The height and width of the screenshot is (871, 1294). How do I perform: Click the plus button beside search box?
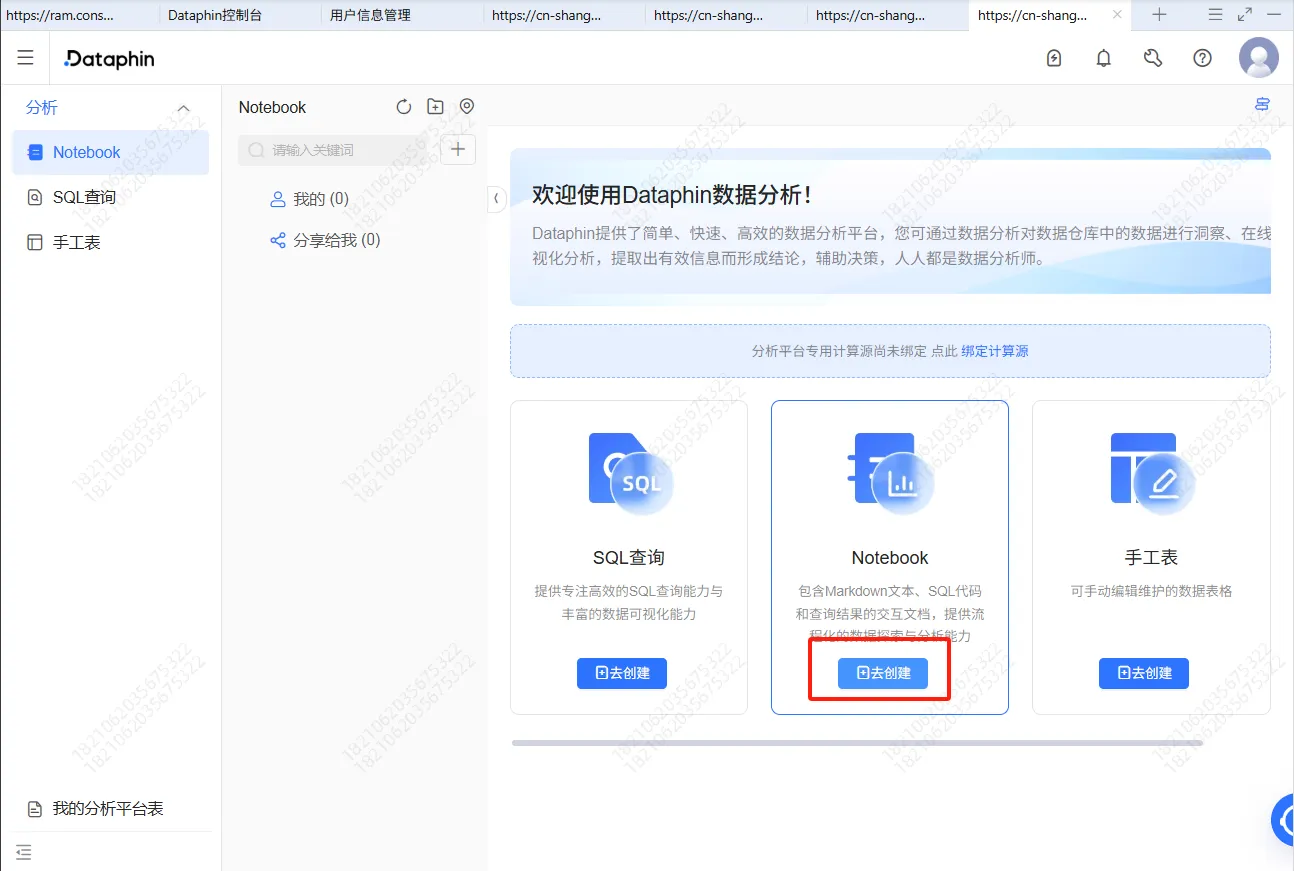point(458,150)
